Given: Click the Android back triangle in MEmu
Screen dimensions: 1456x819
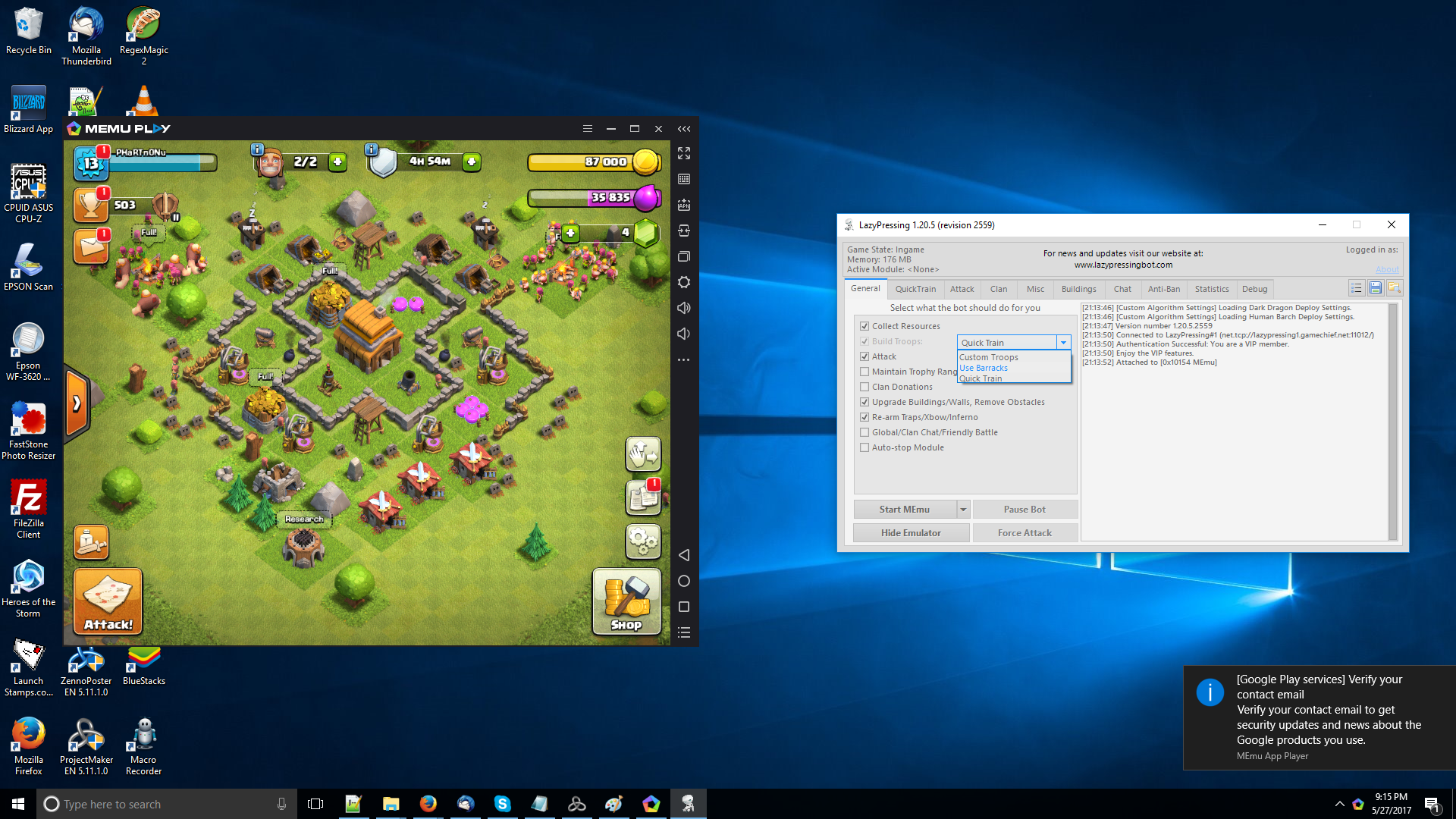Looking at the screenshot, I should [x=683, y=555].
